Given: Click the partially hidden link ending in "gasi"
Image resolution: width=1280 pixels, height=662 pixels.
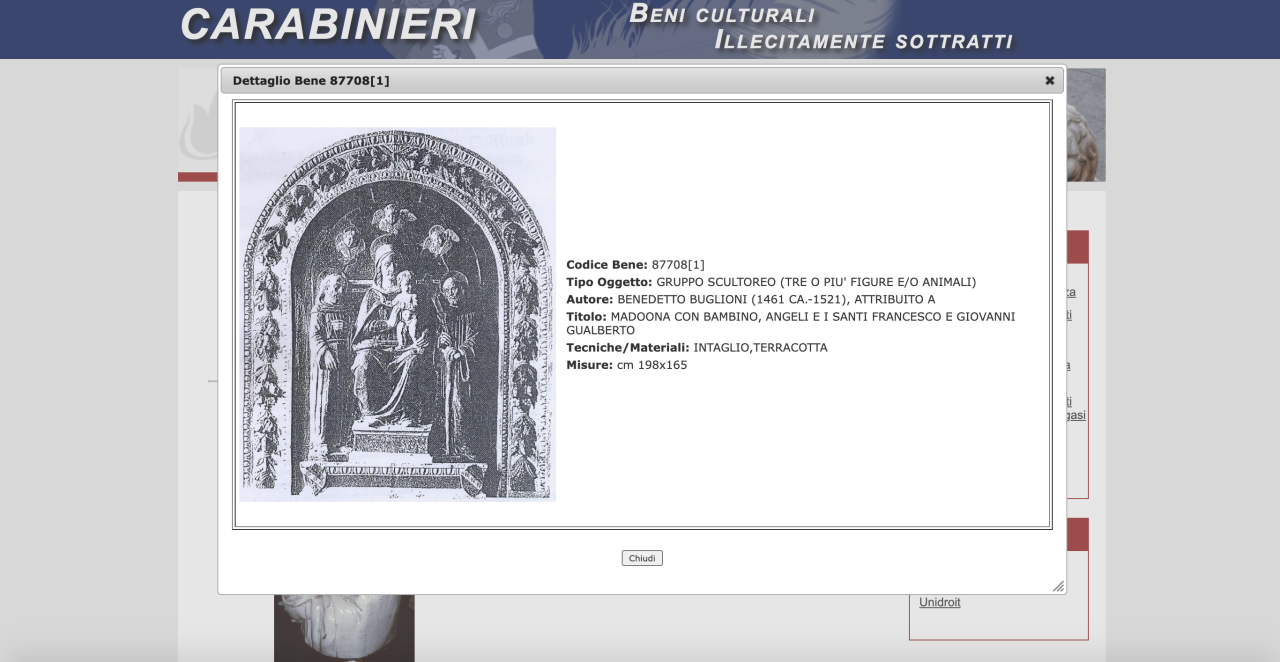Looking at the screenshot, I should [x=1076, y=415].
